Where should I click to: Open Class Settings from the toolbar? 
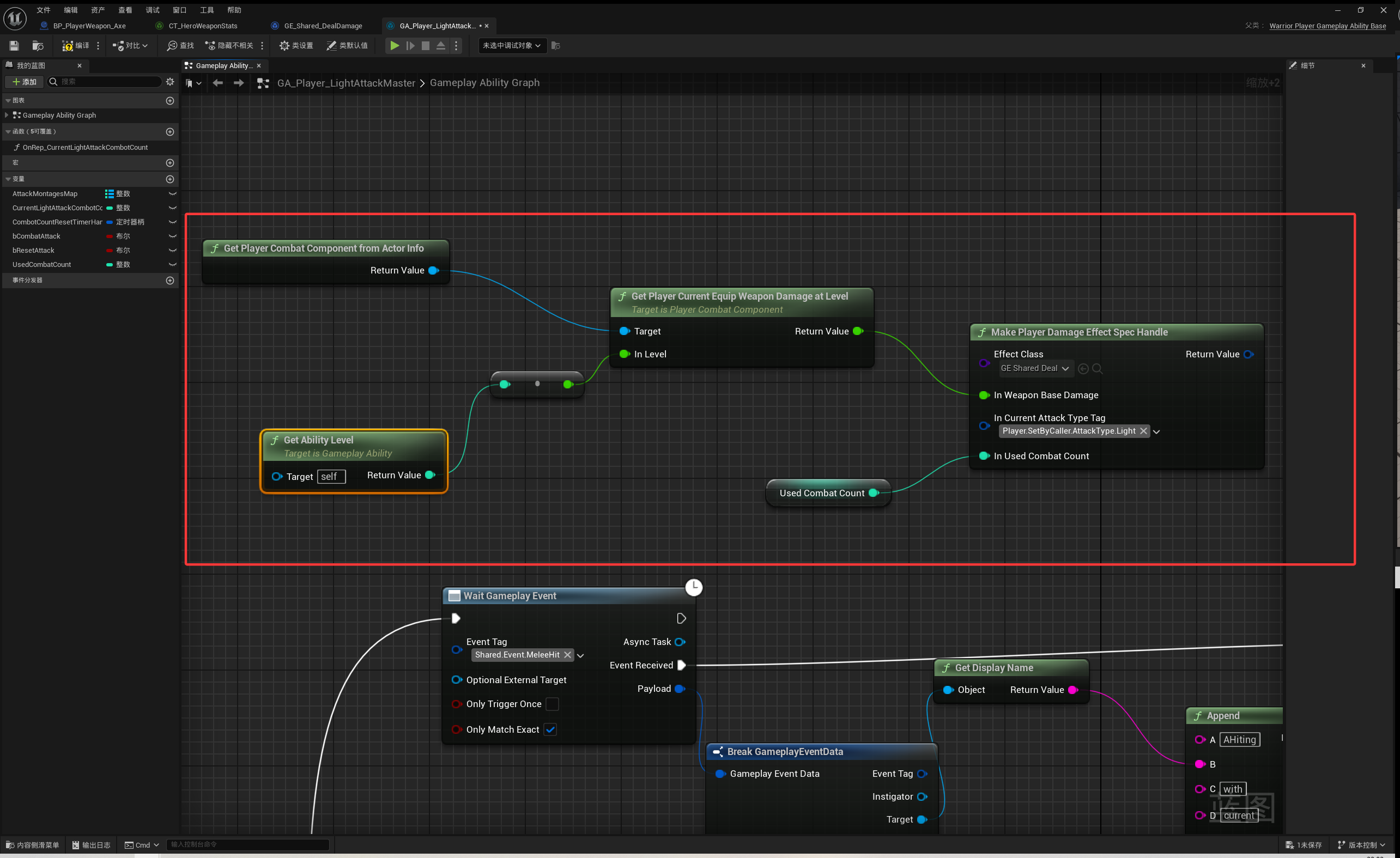click(296, 45)
